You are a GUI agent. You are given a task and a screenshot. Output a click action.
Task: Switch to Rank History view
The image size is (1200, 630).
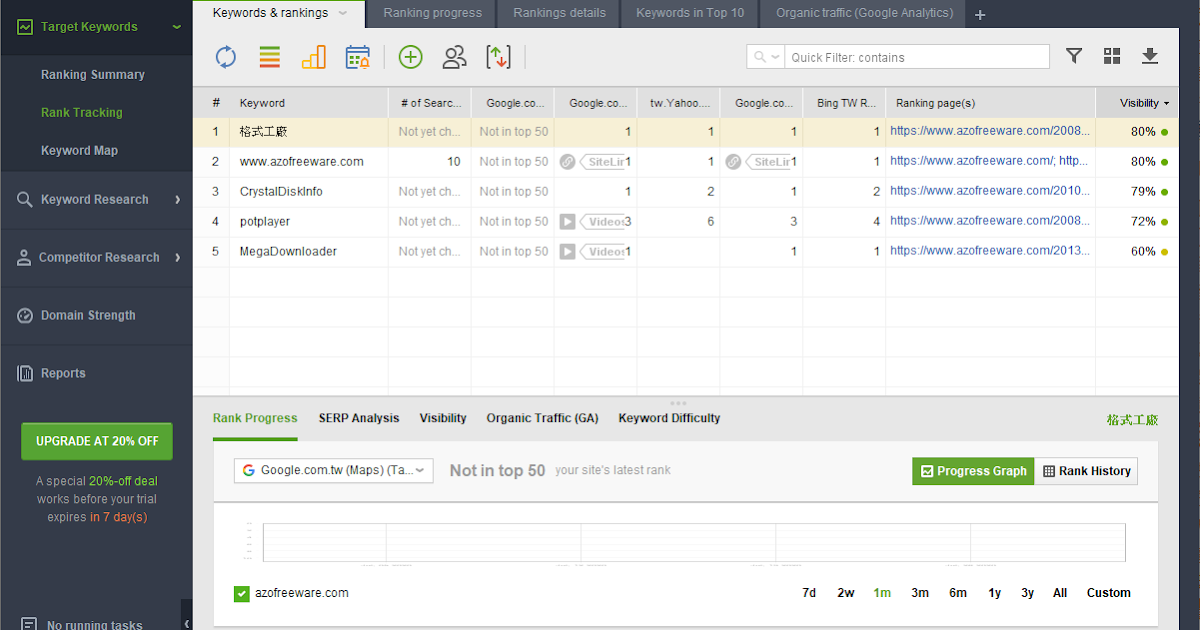[1085, 471]
